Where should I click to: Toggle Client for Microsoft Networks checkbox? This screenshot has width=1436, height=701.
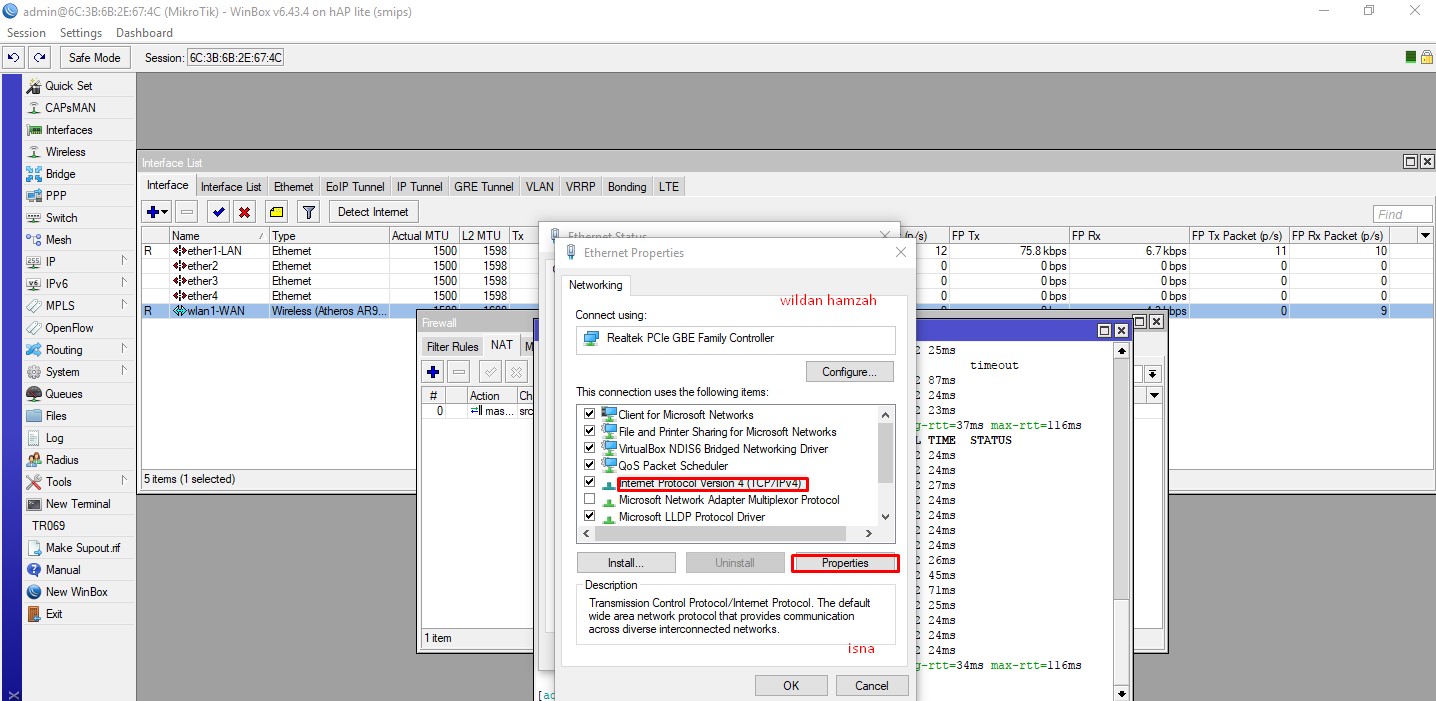pyautogui.click(x=589, y=414)
